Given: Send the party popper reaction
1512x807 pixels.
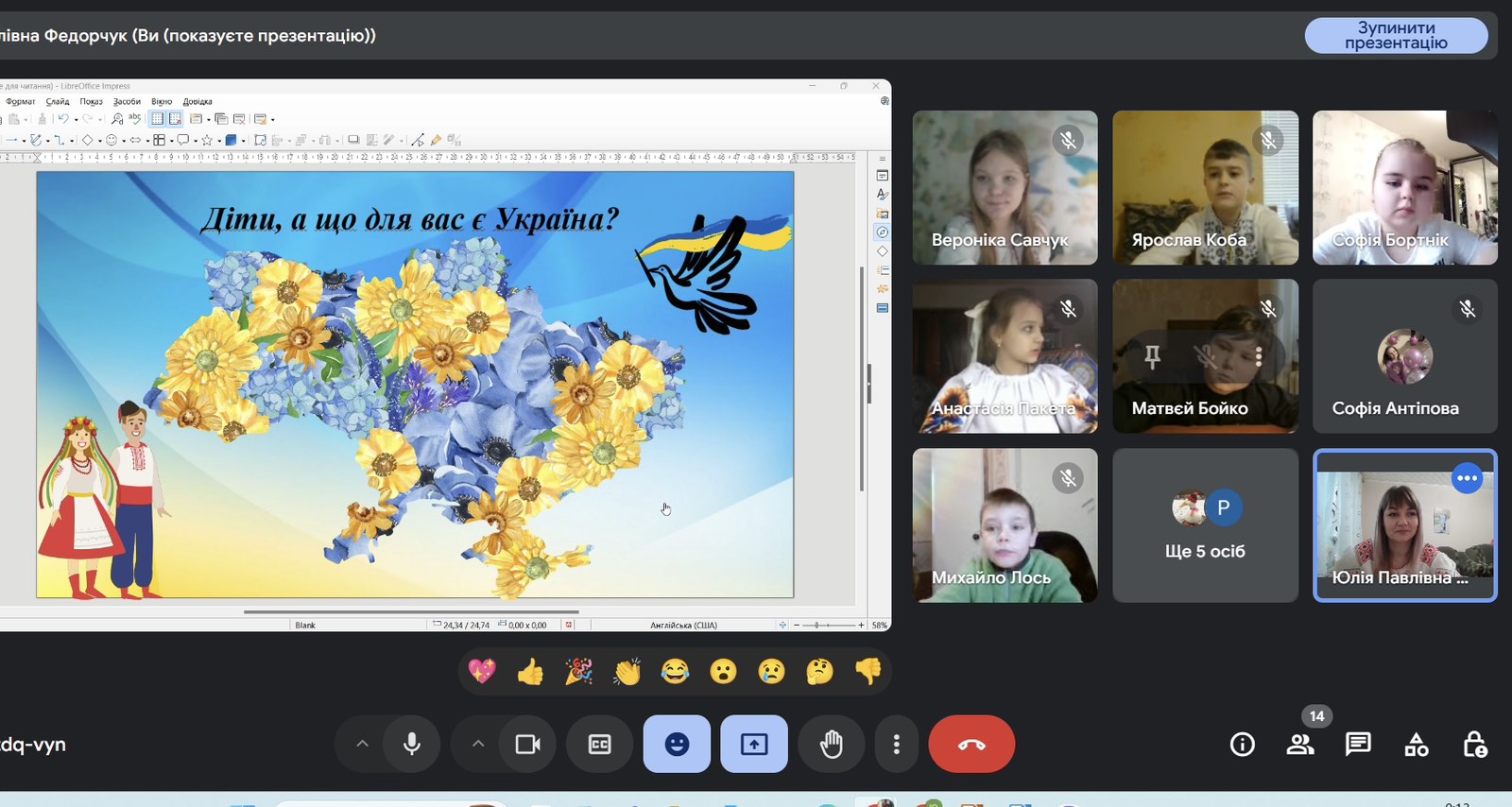Looking at the screenshot, I should tap(578, 672).
